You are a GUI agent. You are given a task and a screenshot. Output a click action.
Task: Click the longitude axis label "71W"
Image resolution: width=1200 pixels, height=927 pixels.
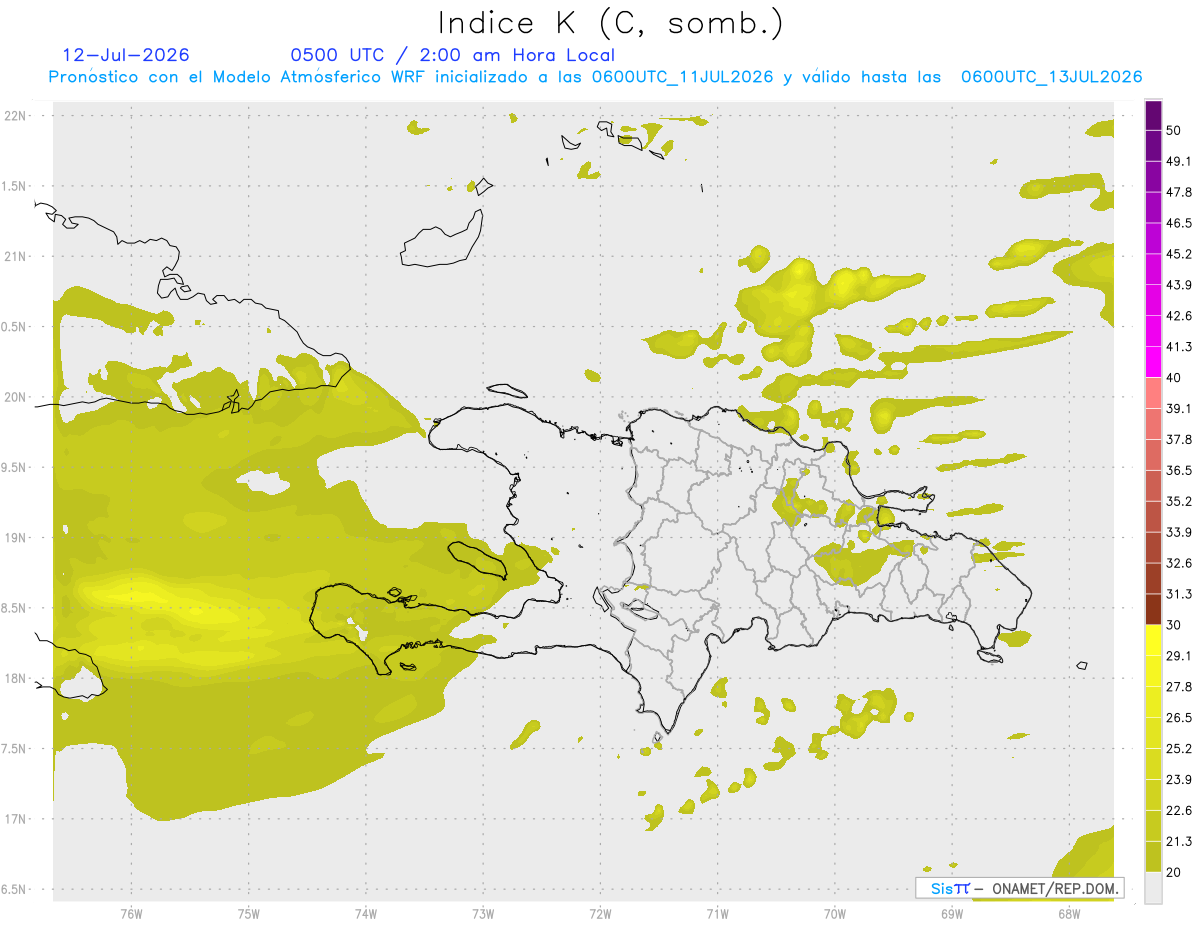(717, 913)
